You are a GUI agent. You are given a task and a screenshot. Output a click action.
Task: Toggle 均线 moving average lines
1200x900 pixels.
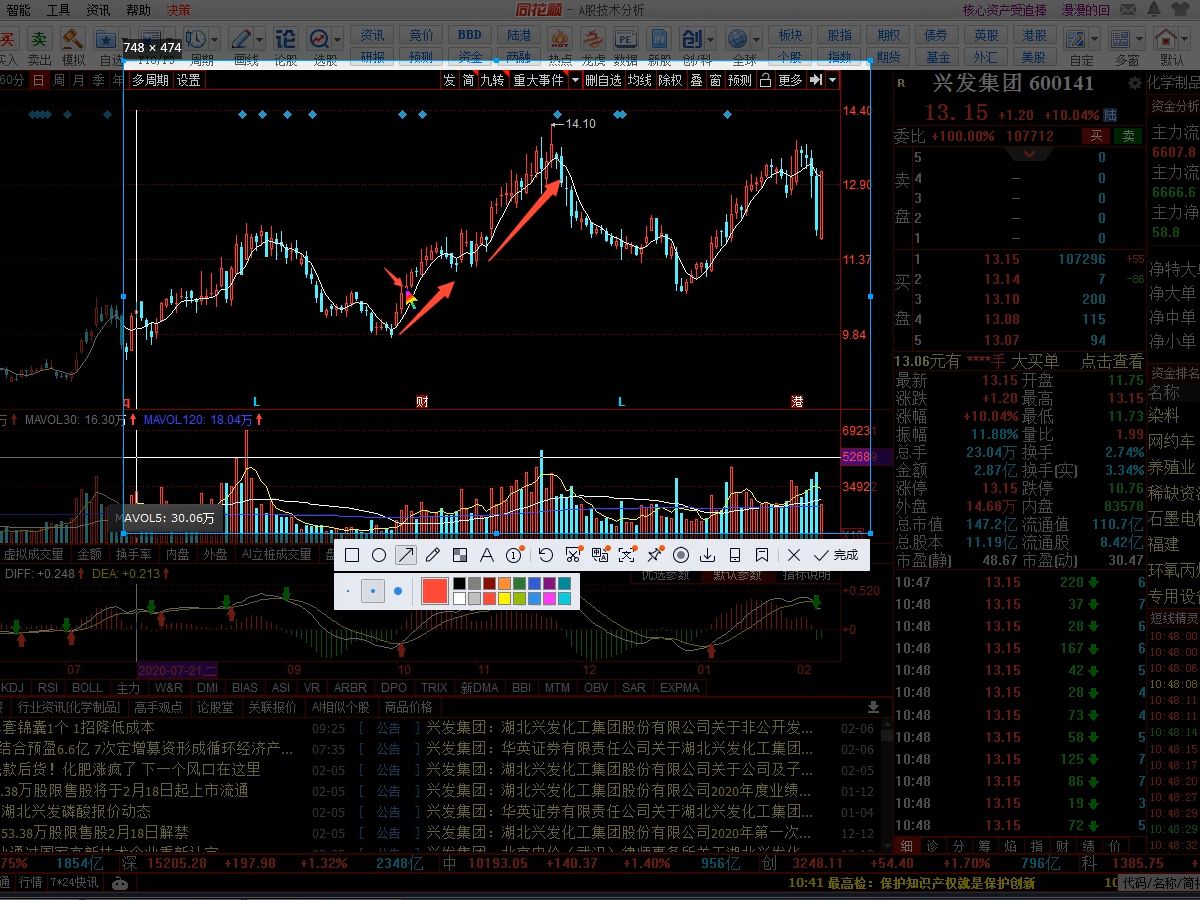tap(640, 80)
